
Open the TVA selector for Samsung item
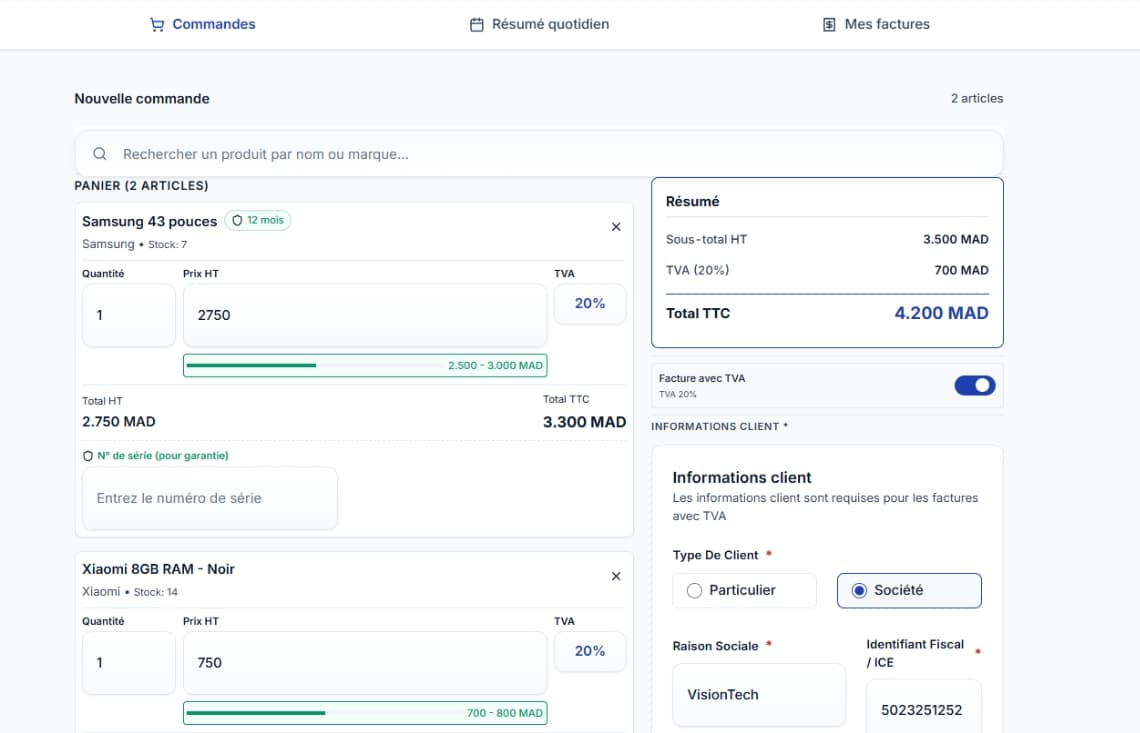coord(590,303)
